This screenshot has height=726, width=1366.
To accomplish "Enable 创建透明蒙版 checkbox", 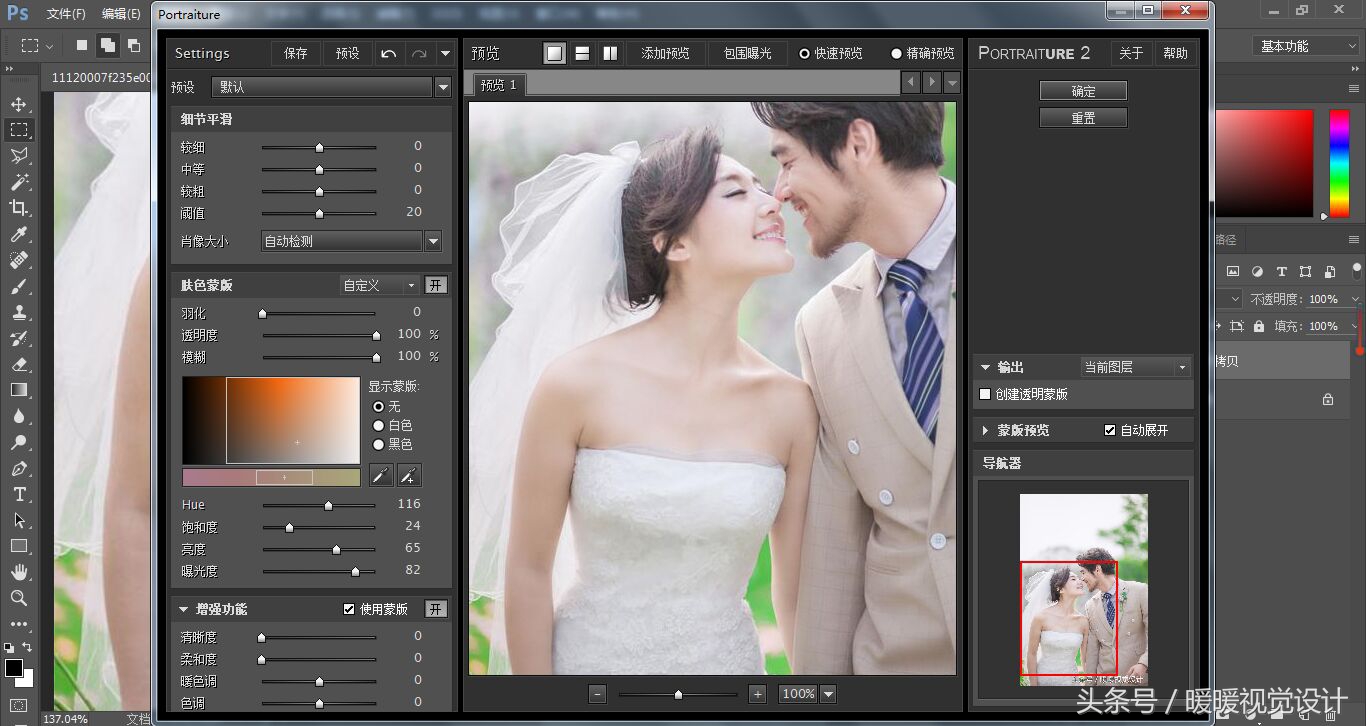I will (x=985, y=395).
